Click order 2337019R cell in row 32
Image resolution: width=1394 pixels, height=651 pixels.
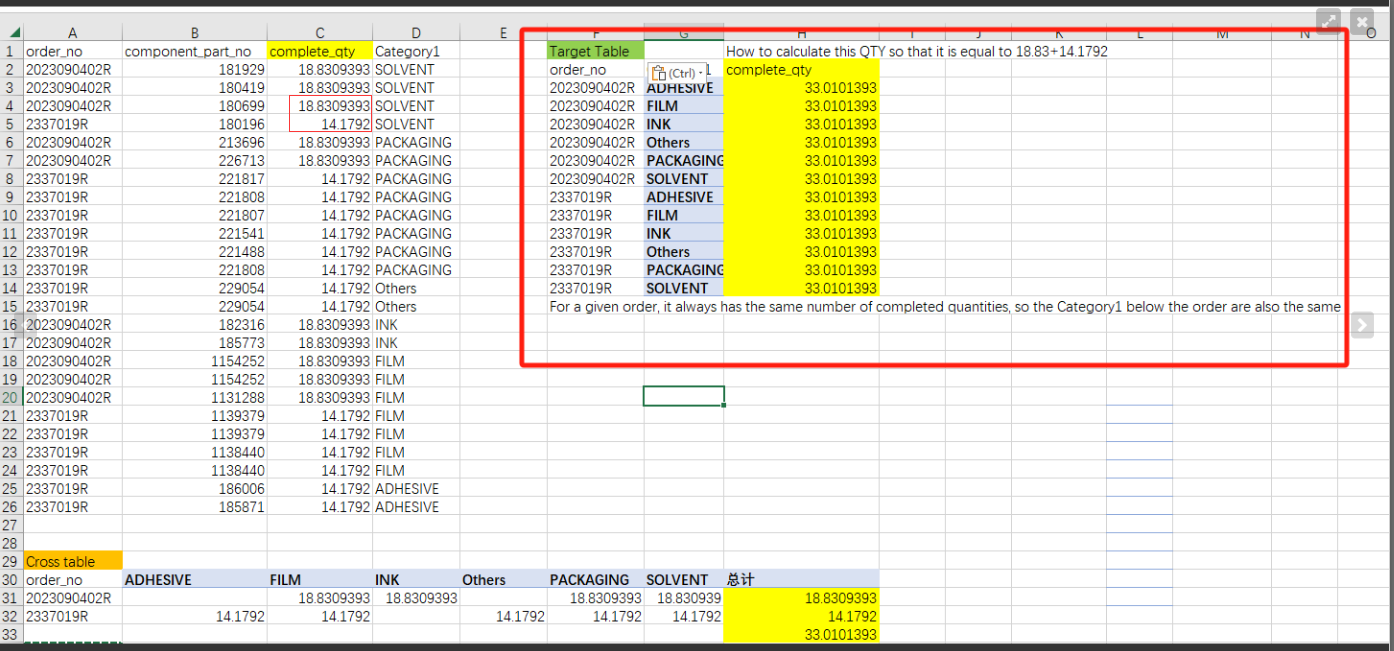[72, 616]
